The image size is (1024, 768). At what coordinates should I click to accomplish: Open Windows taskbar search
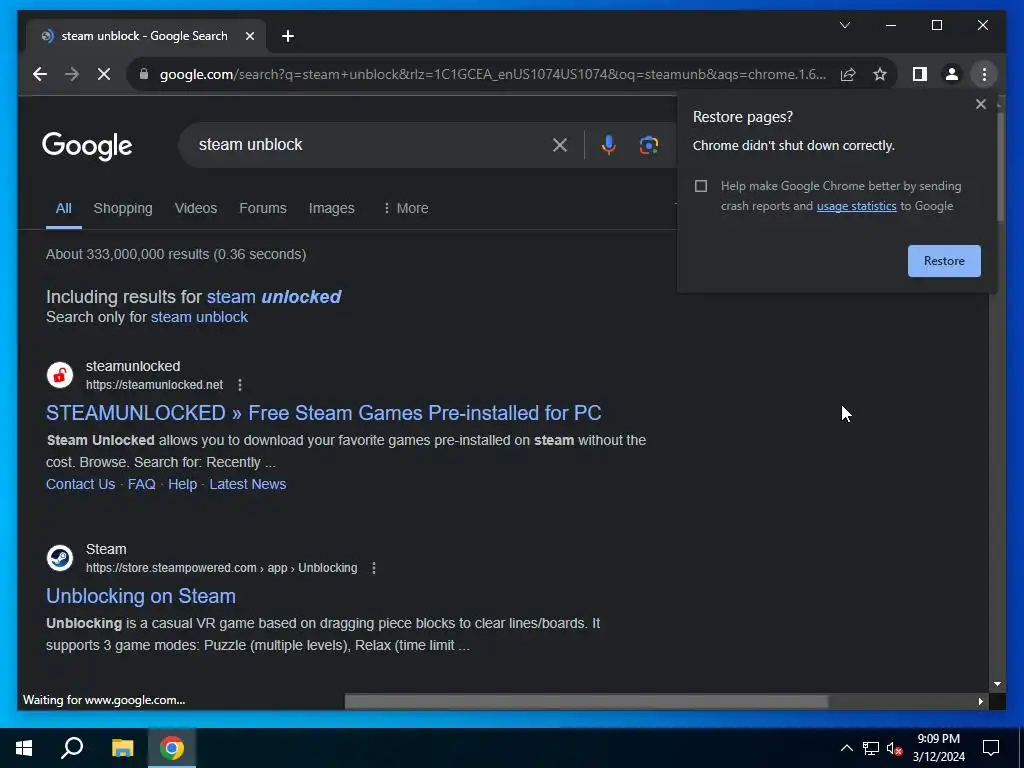(x=72, y=748)
